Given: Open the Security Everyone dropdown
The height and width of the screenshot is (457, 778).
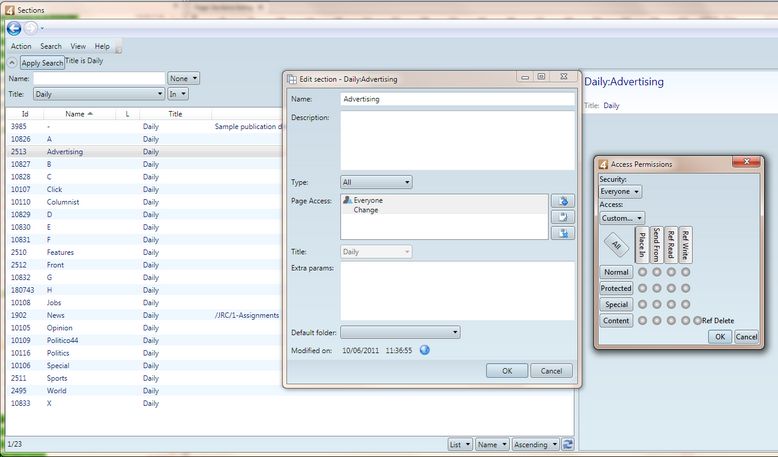Looking at the screenshot, I should tap(620, 192).
